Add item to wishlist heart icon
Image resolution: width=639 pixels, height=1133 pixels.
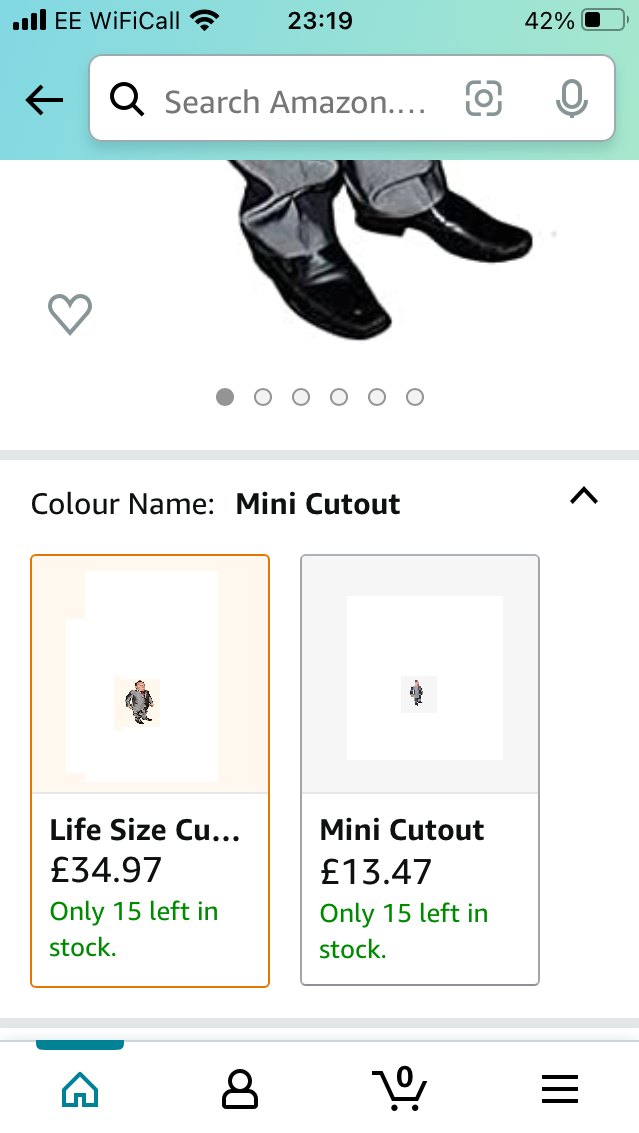tap(70, 314)
